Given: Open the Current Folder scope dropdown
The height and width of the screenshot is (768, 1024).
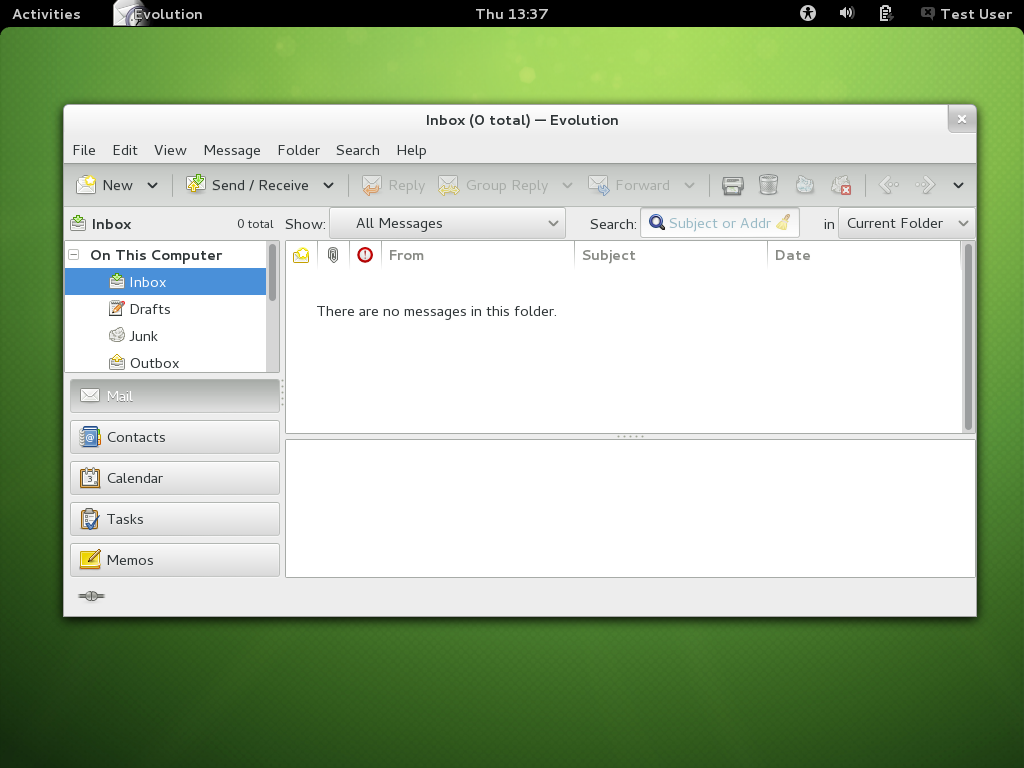Looking at the screenshot, I should coord(907,223).
